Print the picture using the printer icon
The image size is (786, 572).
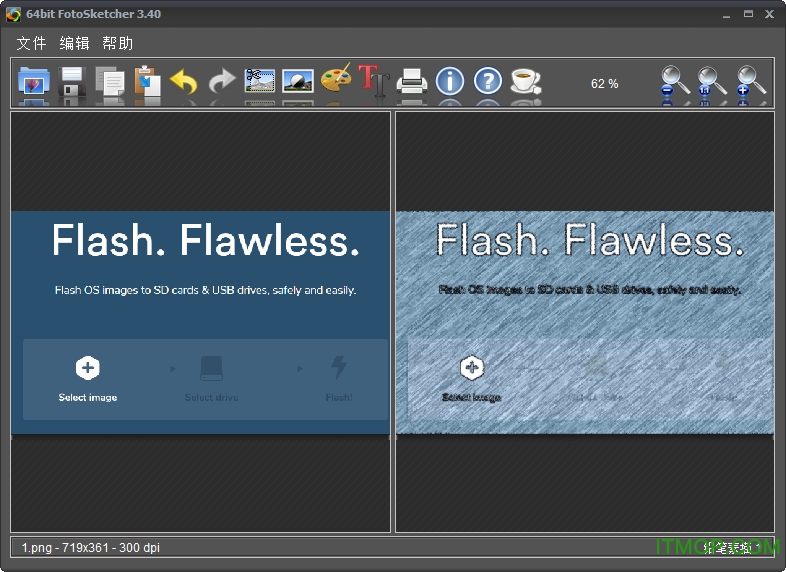coord(412,81)
